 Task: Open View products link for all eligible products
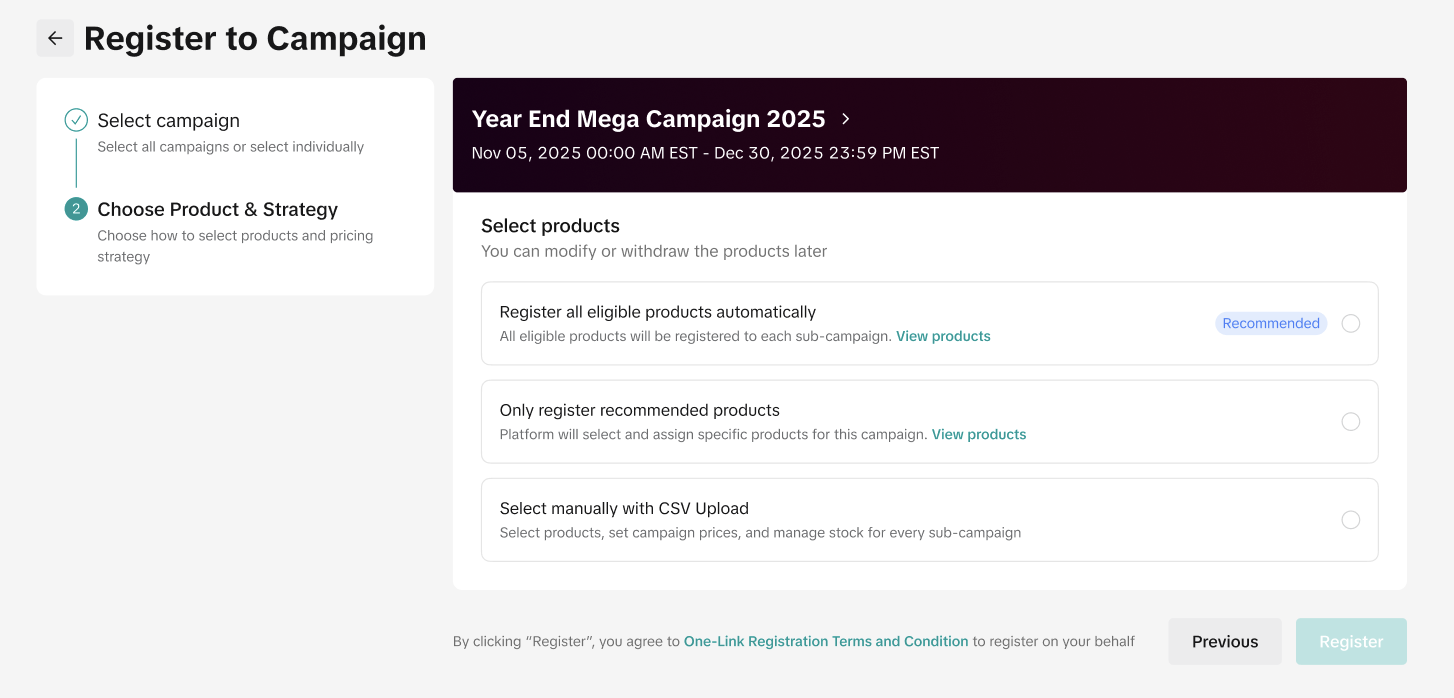(943, 336)
